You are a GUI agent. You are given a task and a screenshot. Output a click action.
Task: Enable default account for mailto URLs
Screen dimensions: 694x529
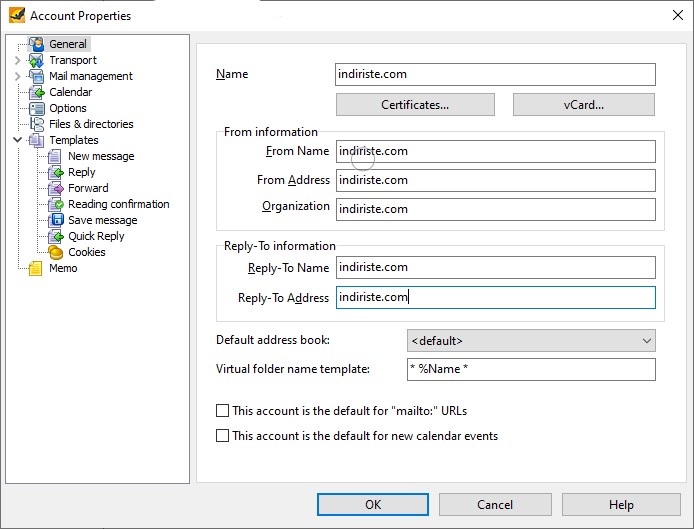(222, 410)
